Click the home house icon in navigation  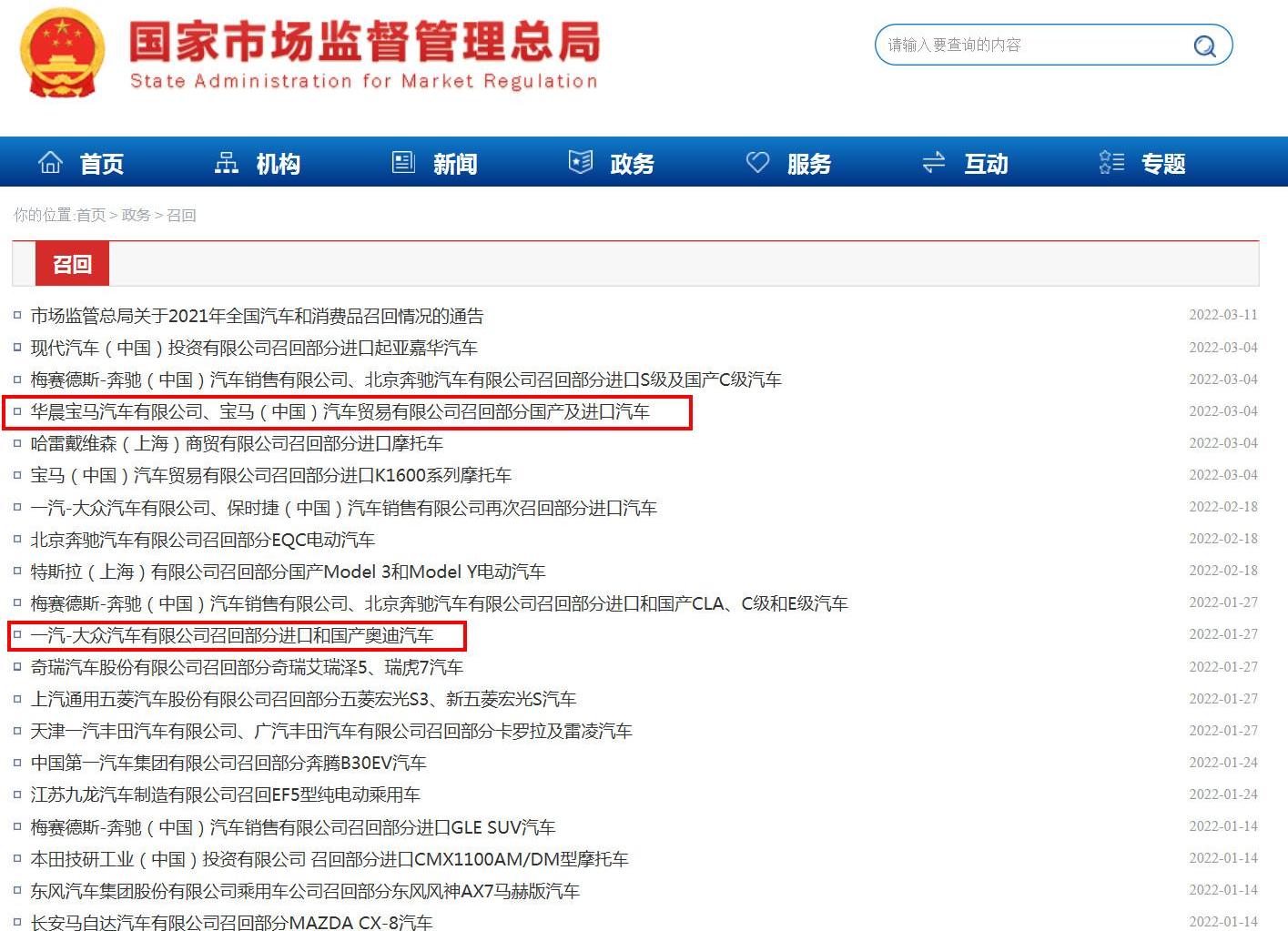(x=50, y=162)
